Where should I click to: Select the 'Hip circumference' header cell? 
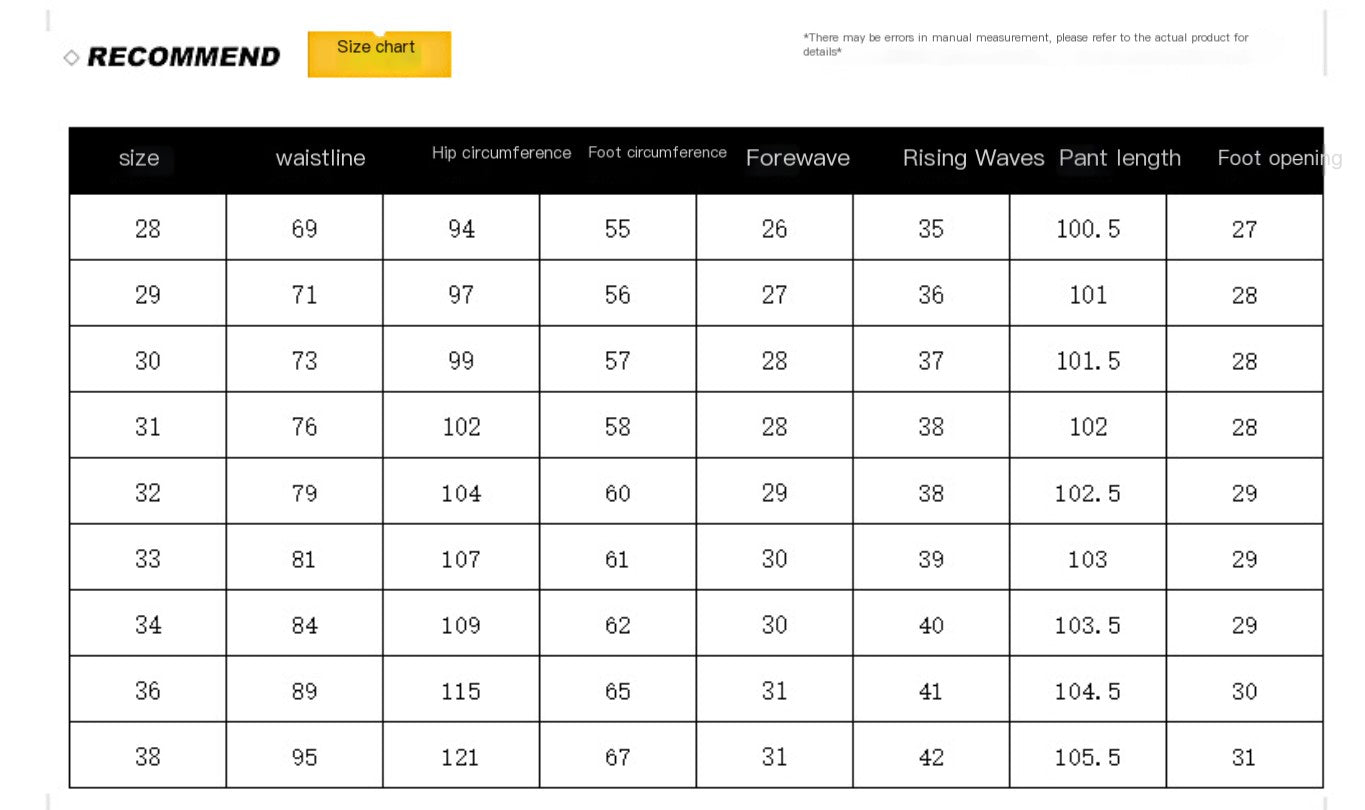pyautogui.click(x=501, y=153)
